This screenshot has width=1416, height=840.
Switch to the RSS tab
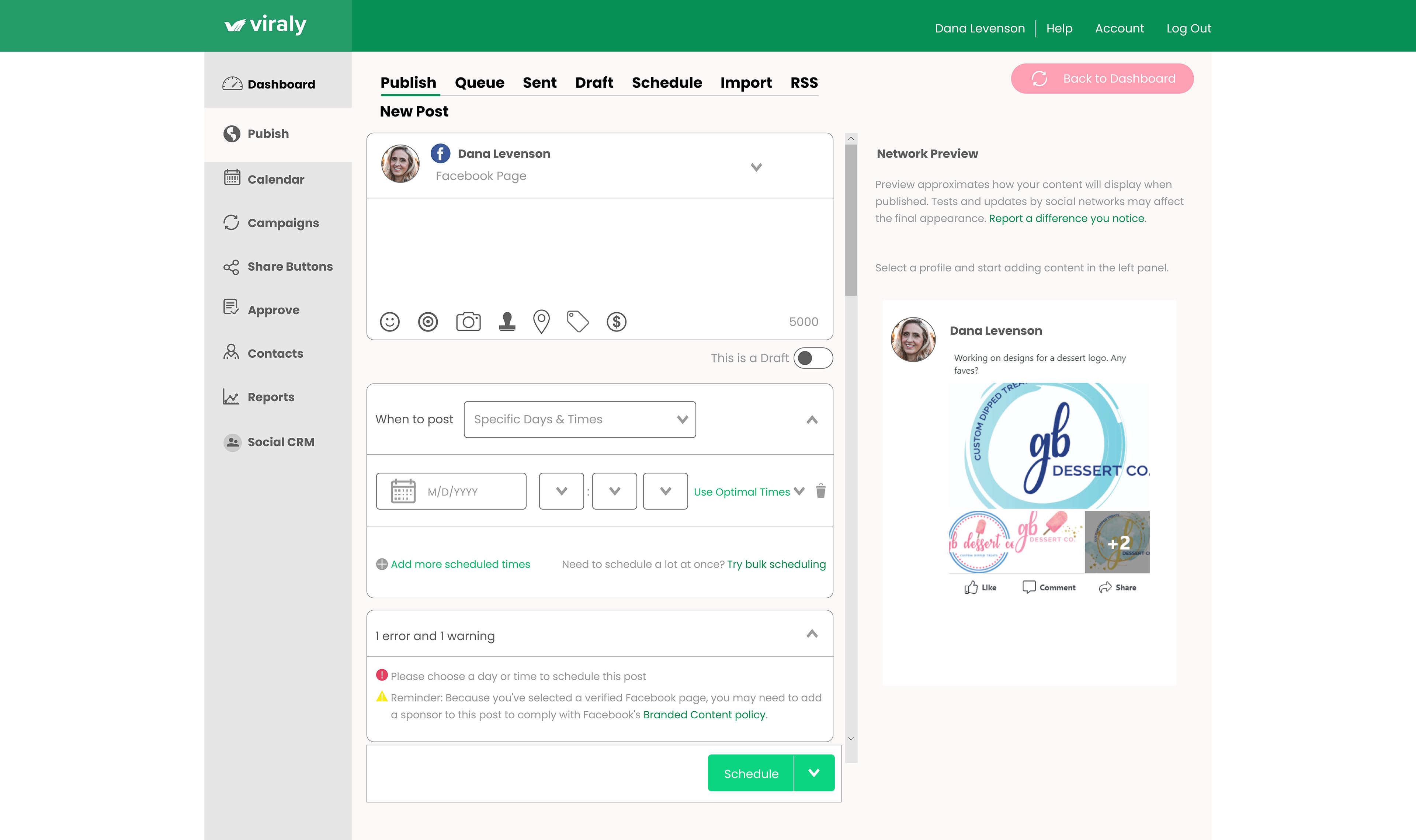pyautogui.click(x=804, y=83)
